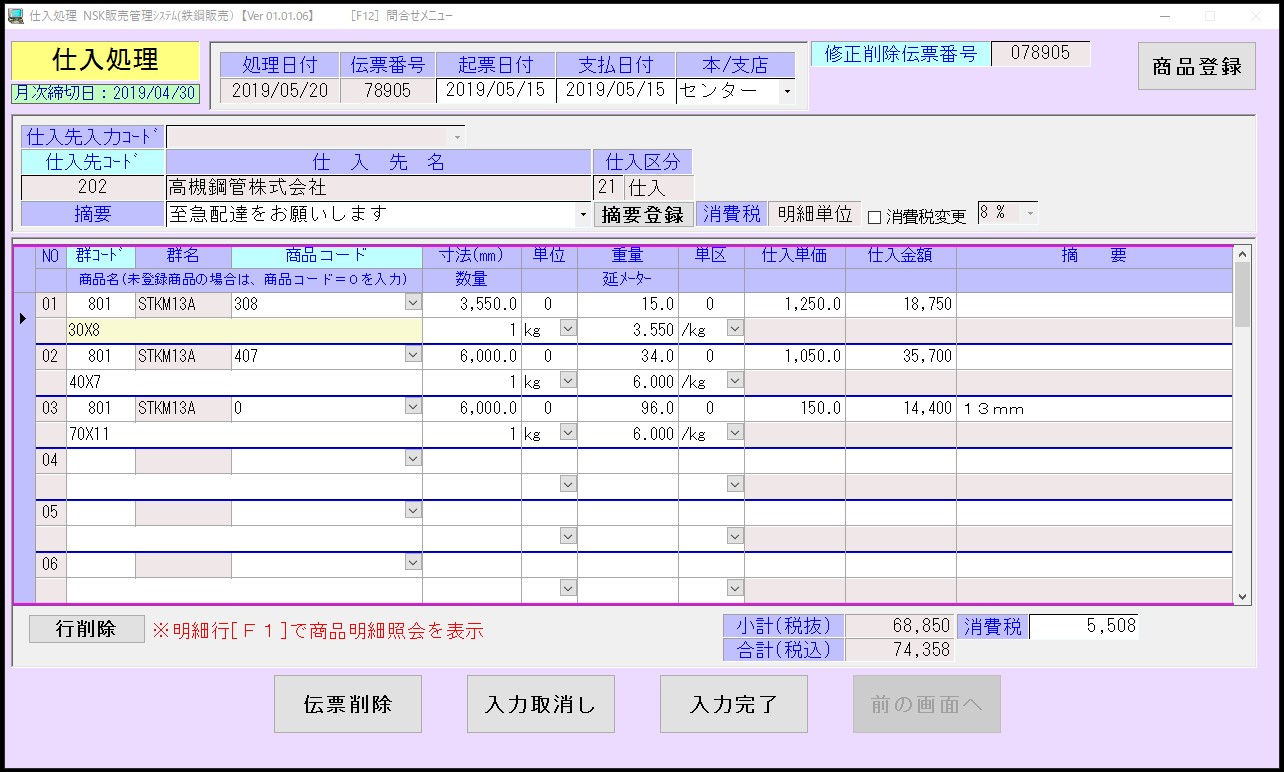Image resolution: width=1284 pixels, height=772 pixels.
Task: Click the 商品登録 button
Action: [x=1197, y=66]
